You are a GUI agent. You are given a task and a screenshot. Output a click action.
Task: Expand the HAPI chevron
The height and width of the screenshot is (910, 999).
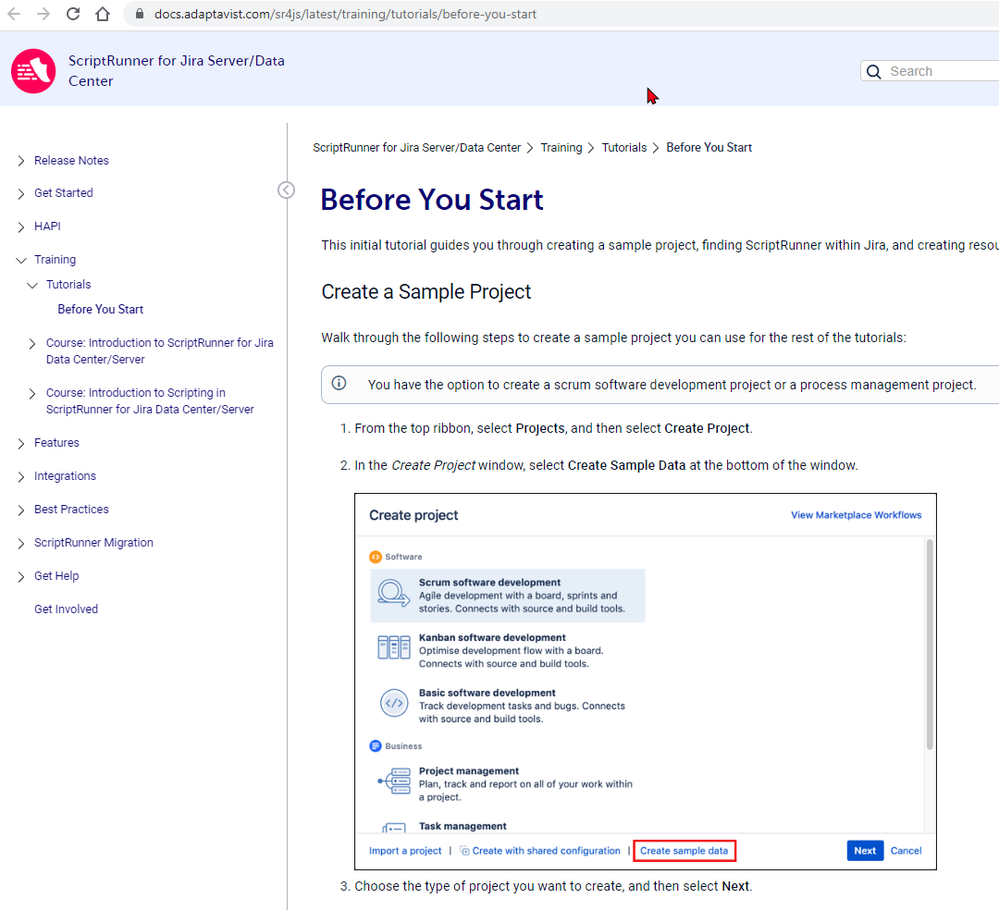click(21, 227)
